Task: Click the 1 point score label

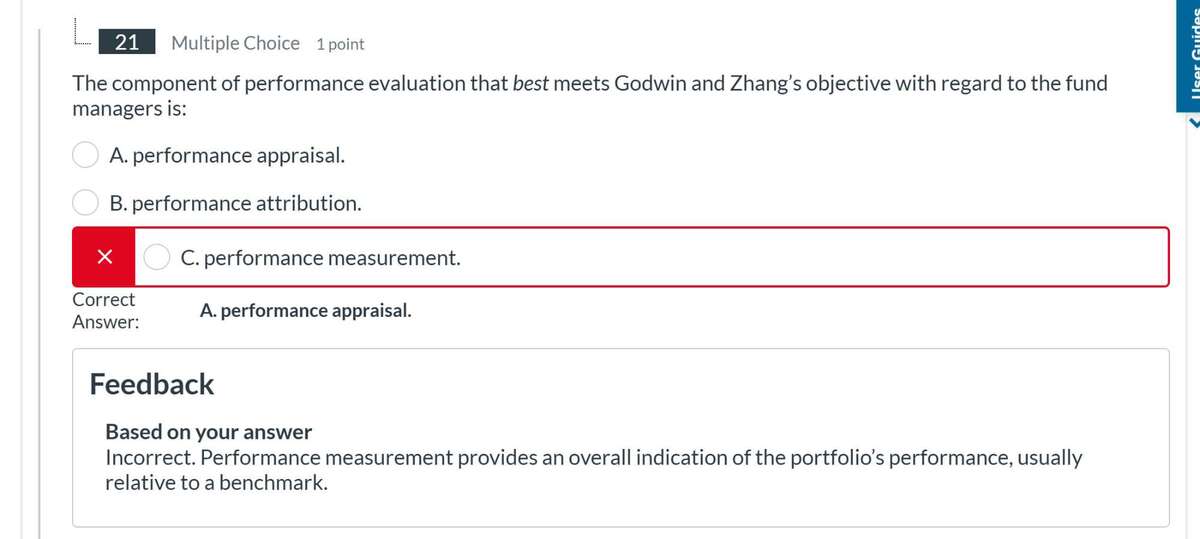Action: coord(340,44)
